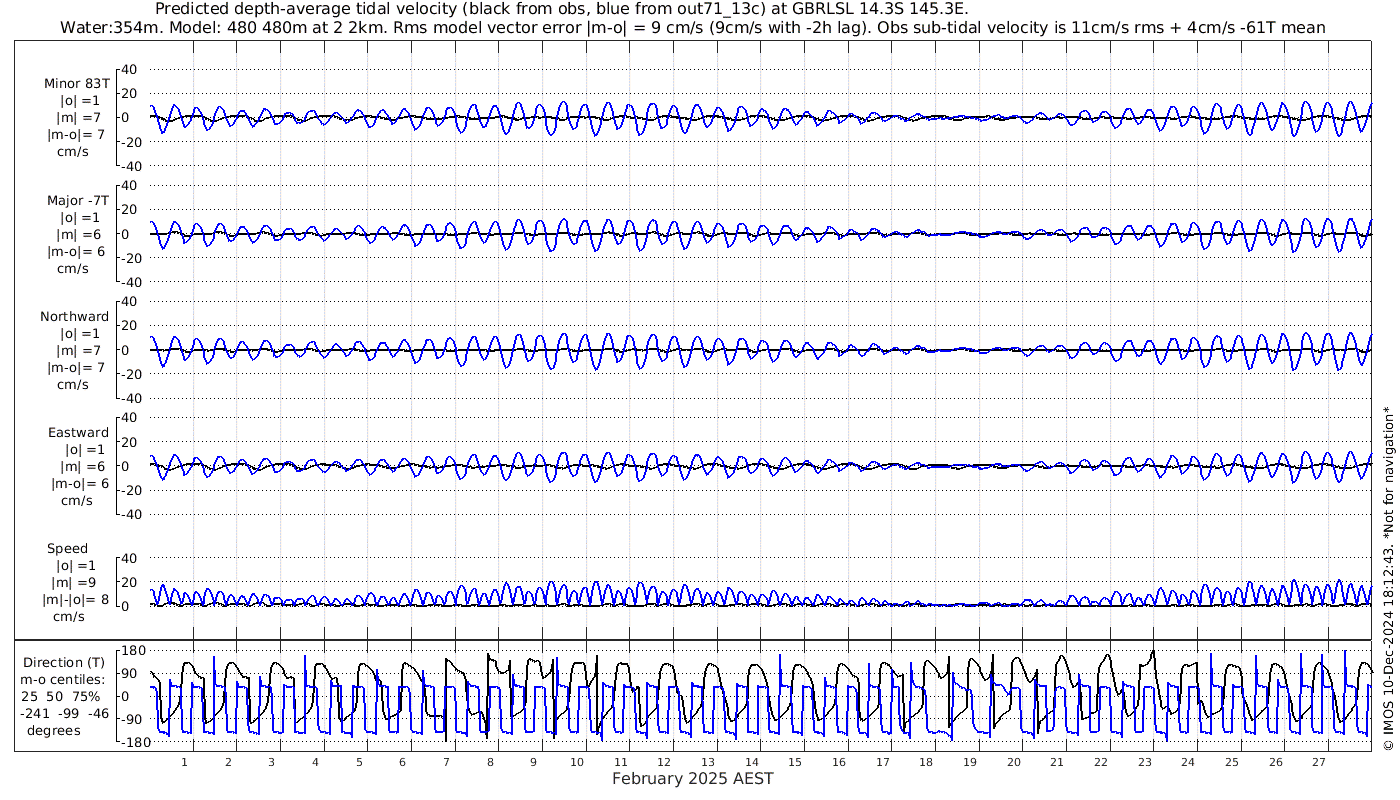
Task: Click '180' tick on Direction axis
Action: [x=133, y=651]
